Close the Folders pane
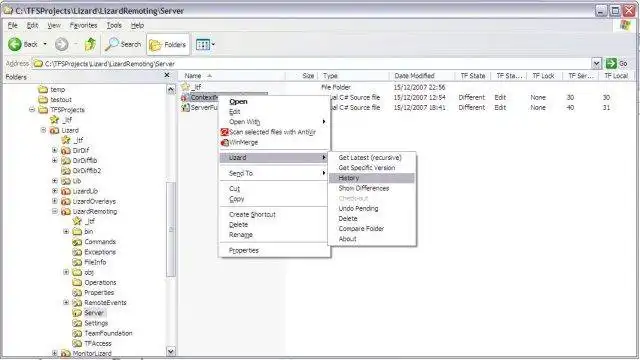The width and height of the screenshot is (640, 360). pos(167,75)
